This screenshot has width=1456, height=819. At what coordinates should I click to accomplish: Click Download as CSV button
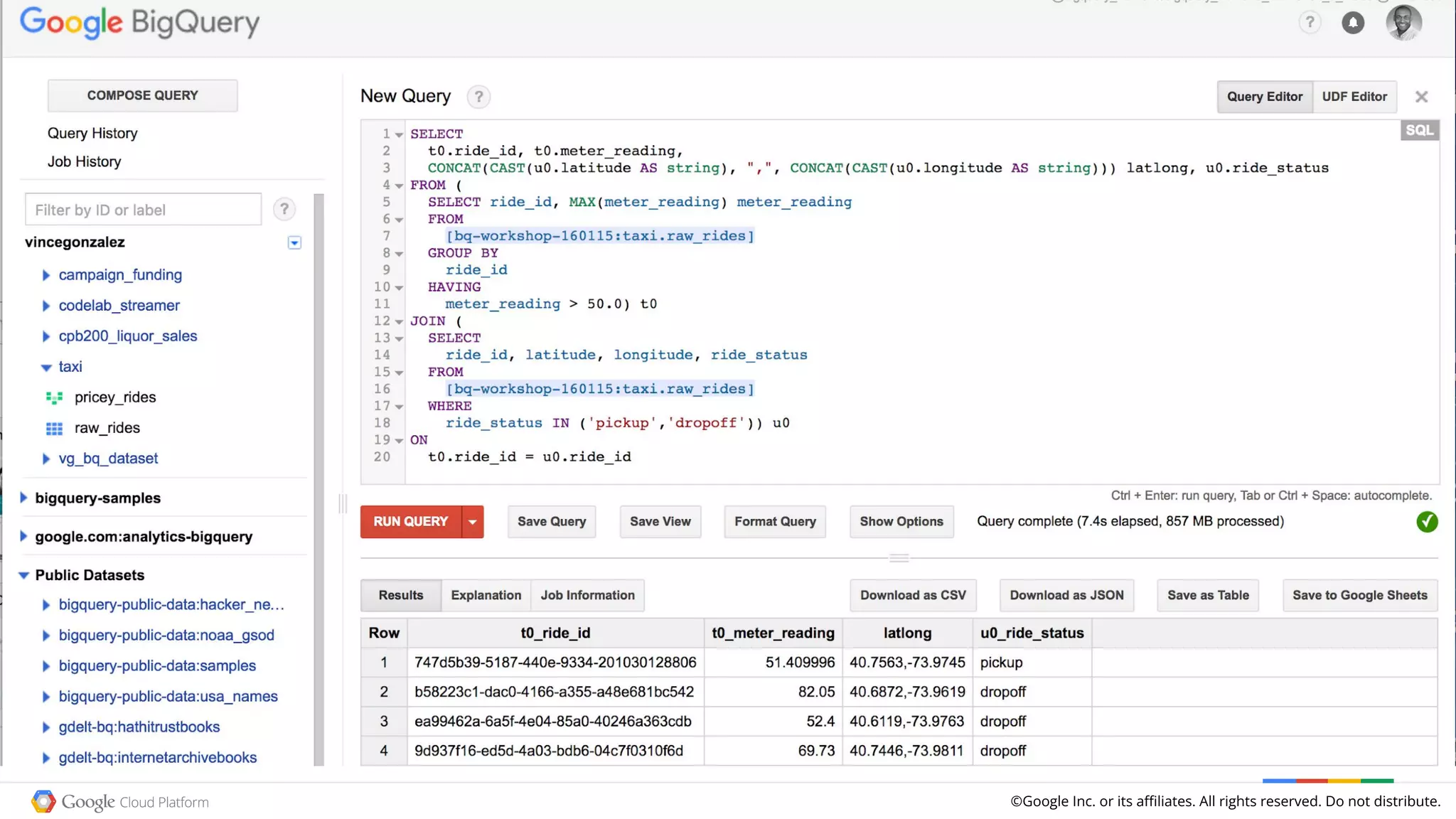point(912,595)
